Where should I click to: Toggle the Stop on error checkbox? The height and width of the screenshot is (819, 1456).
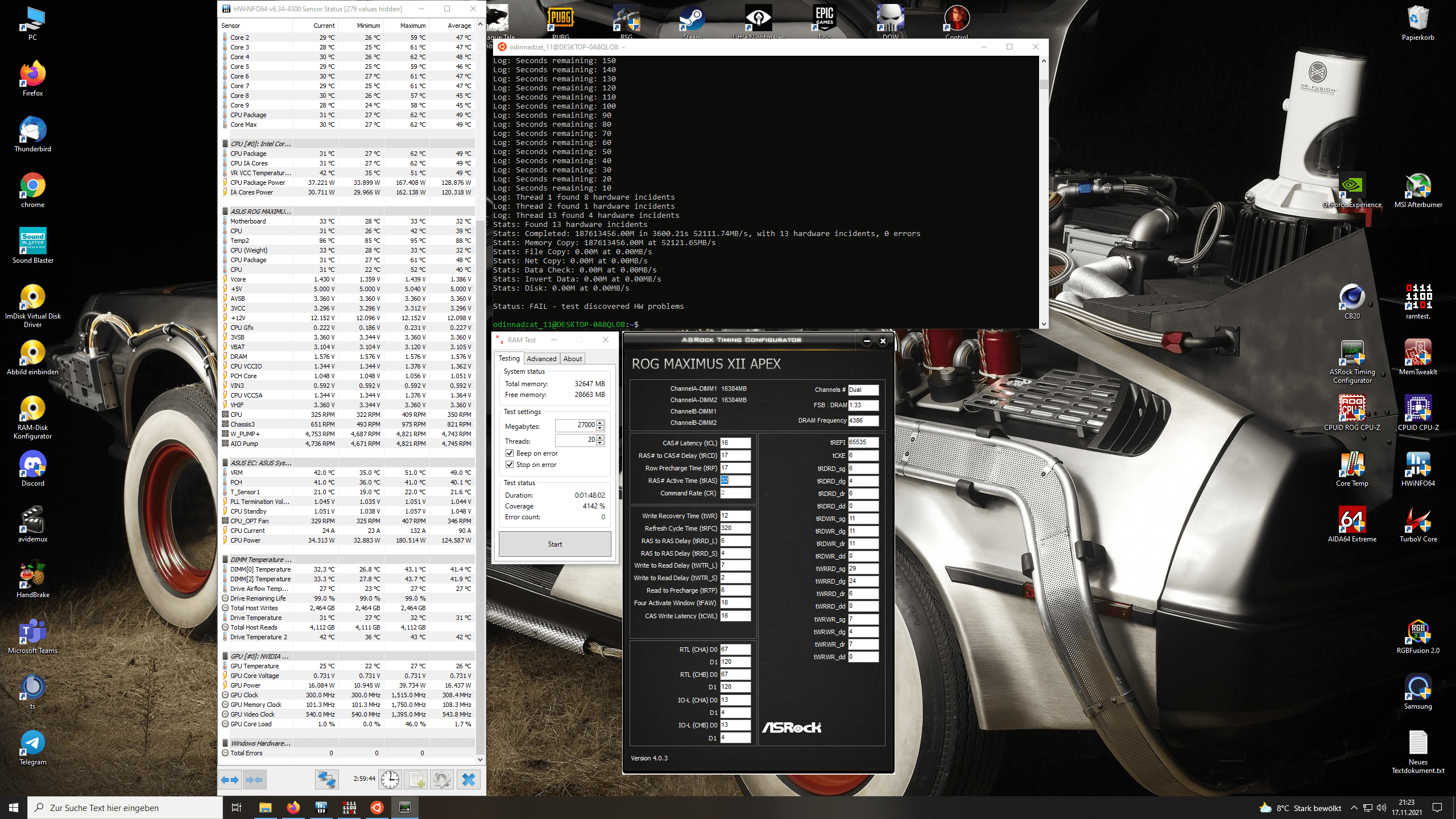(510, 465)
